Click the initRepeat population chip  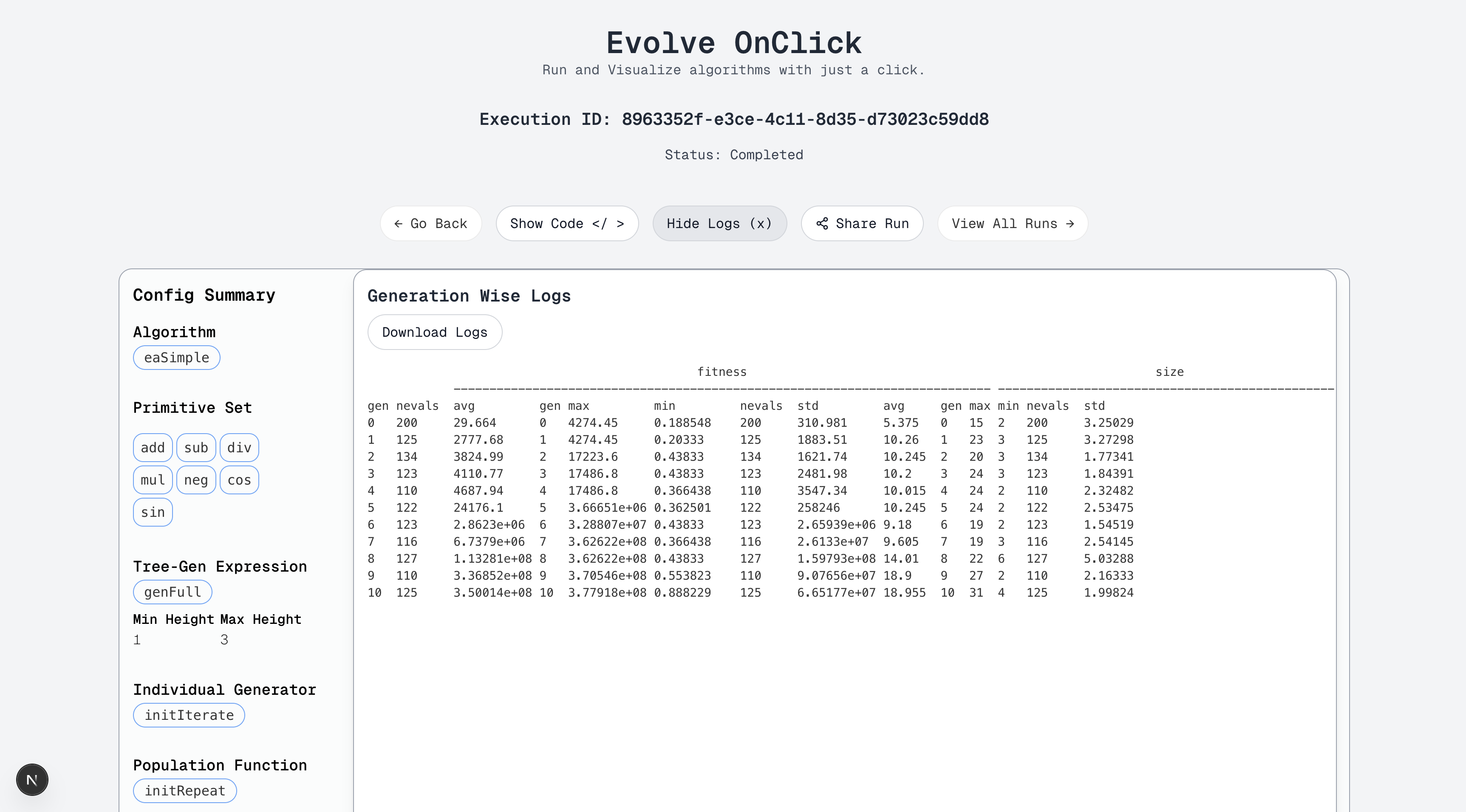[185, 791]
